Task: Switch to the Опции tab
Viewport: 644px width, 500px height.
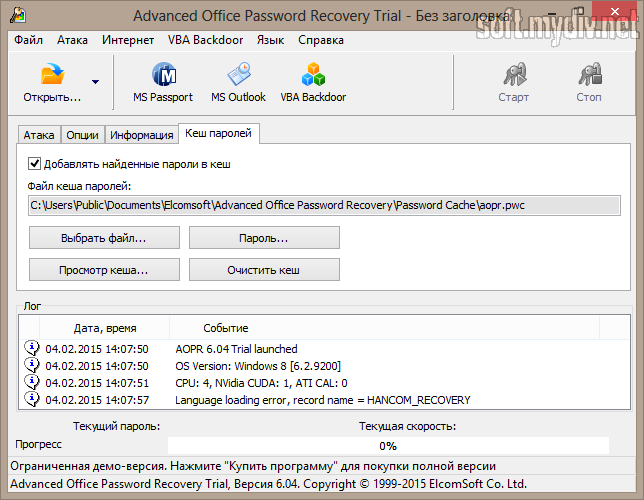Action: point(83,135)
